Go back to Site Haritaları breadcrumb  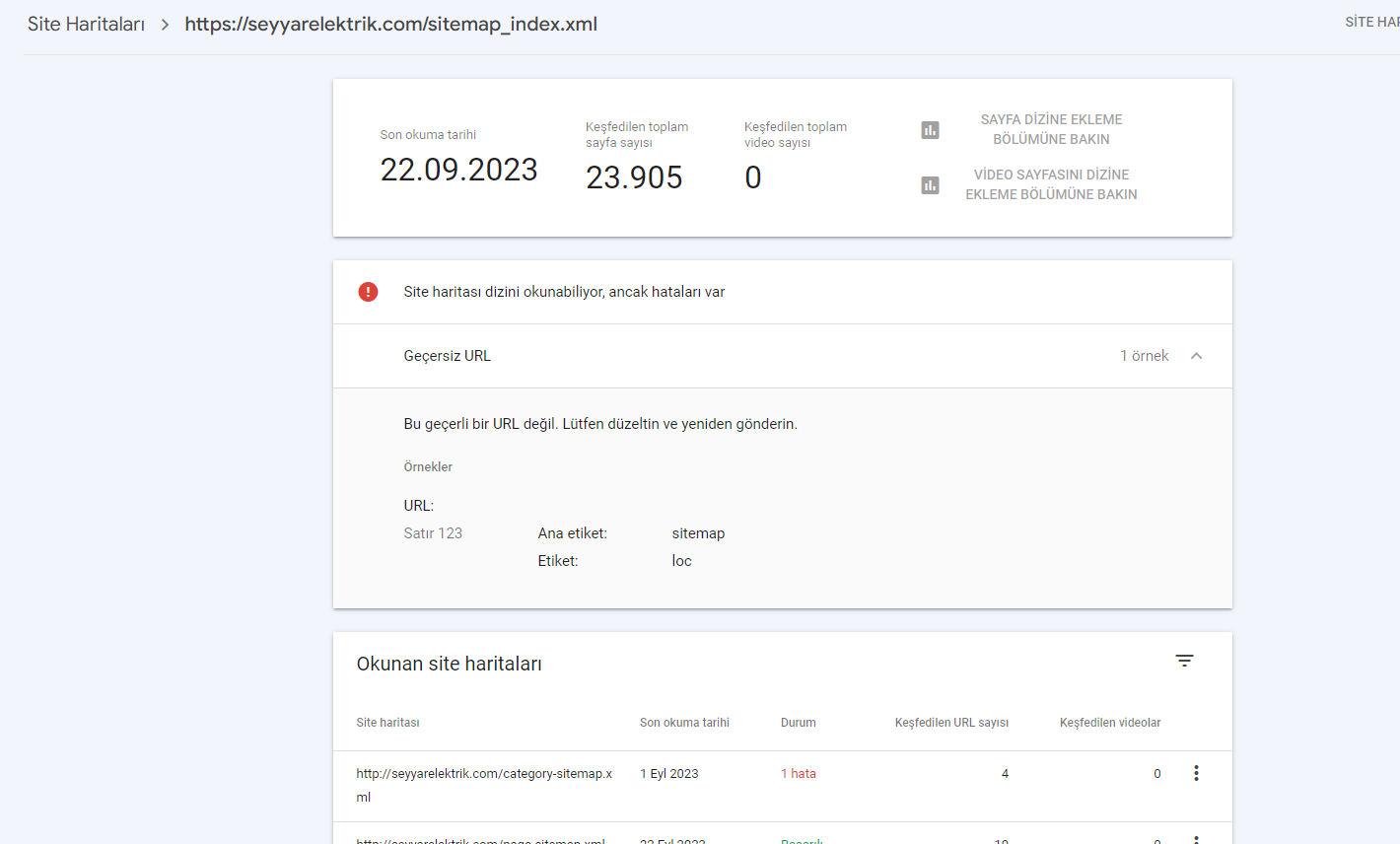click(x=86, y=25)
